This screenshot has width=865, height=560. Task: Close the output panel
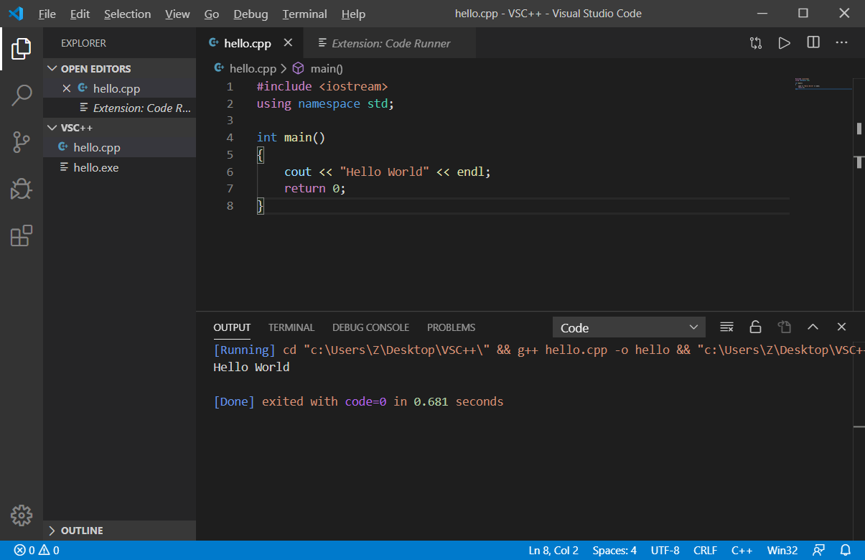pyautogui.click(x=841, y=327)
